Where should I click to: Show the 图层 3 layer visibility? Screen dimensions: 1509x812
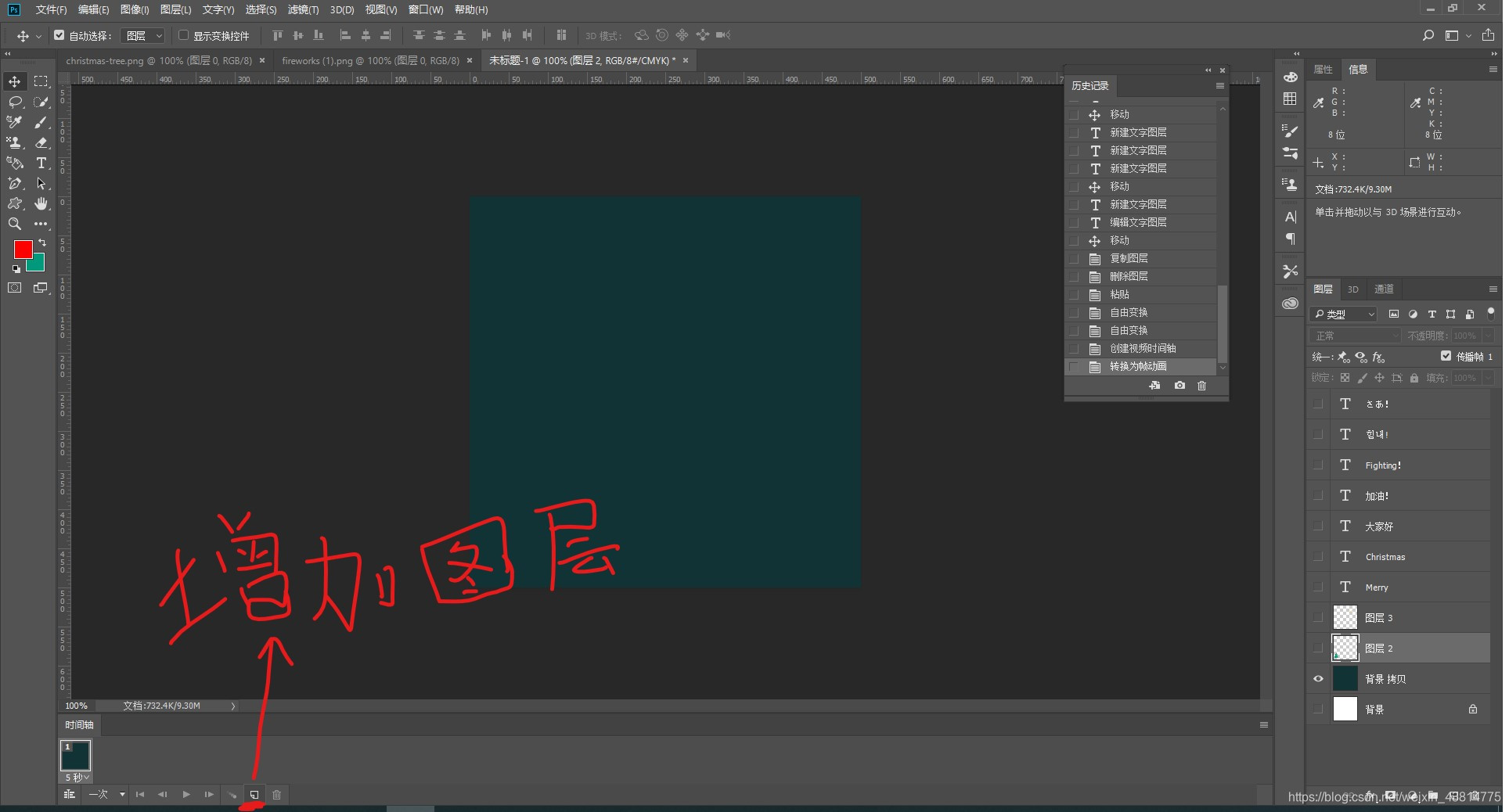coord(1318,618)
